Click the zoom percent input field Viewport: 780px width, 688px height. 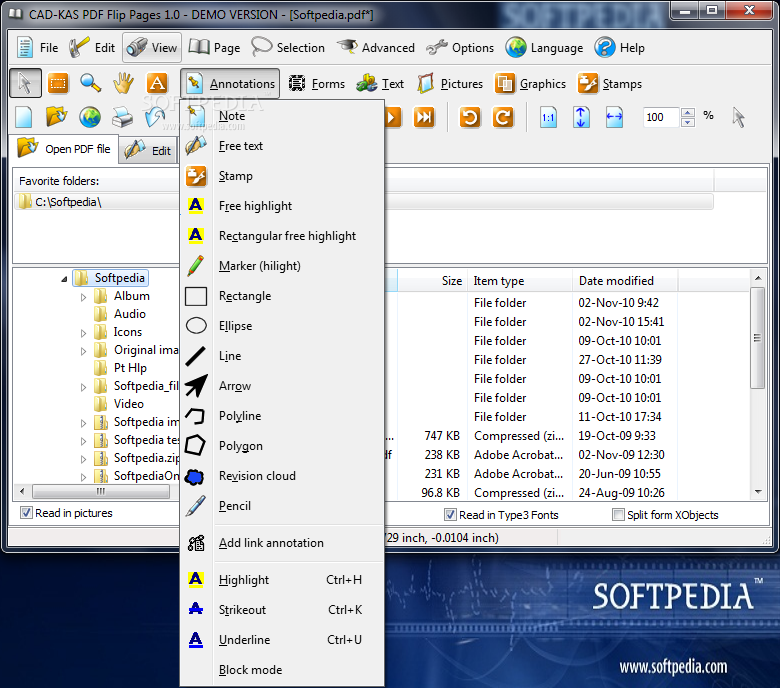[661, 117]
